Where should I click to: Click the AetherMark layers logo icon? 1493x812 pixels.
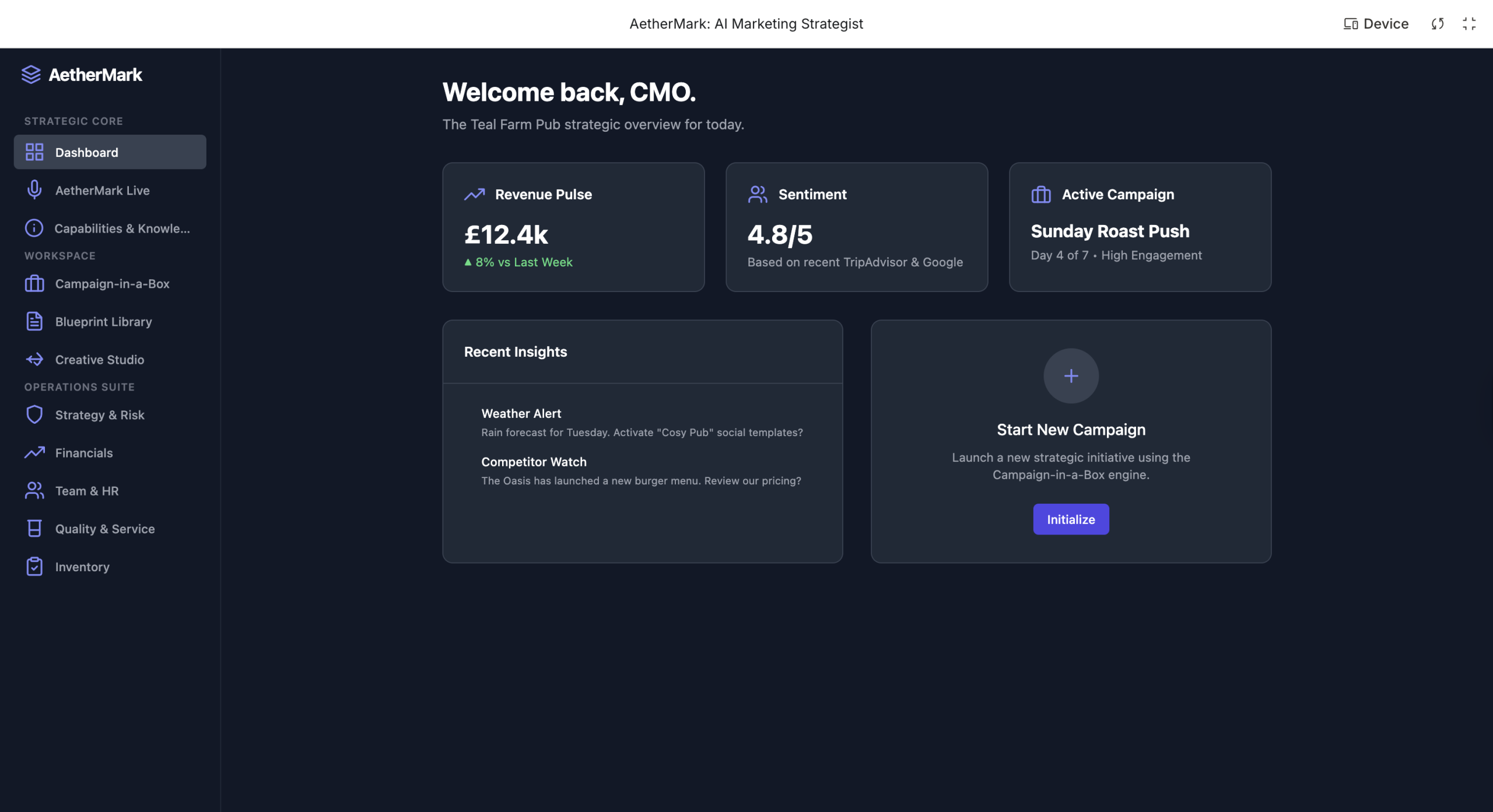31,75
